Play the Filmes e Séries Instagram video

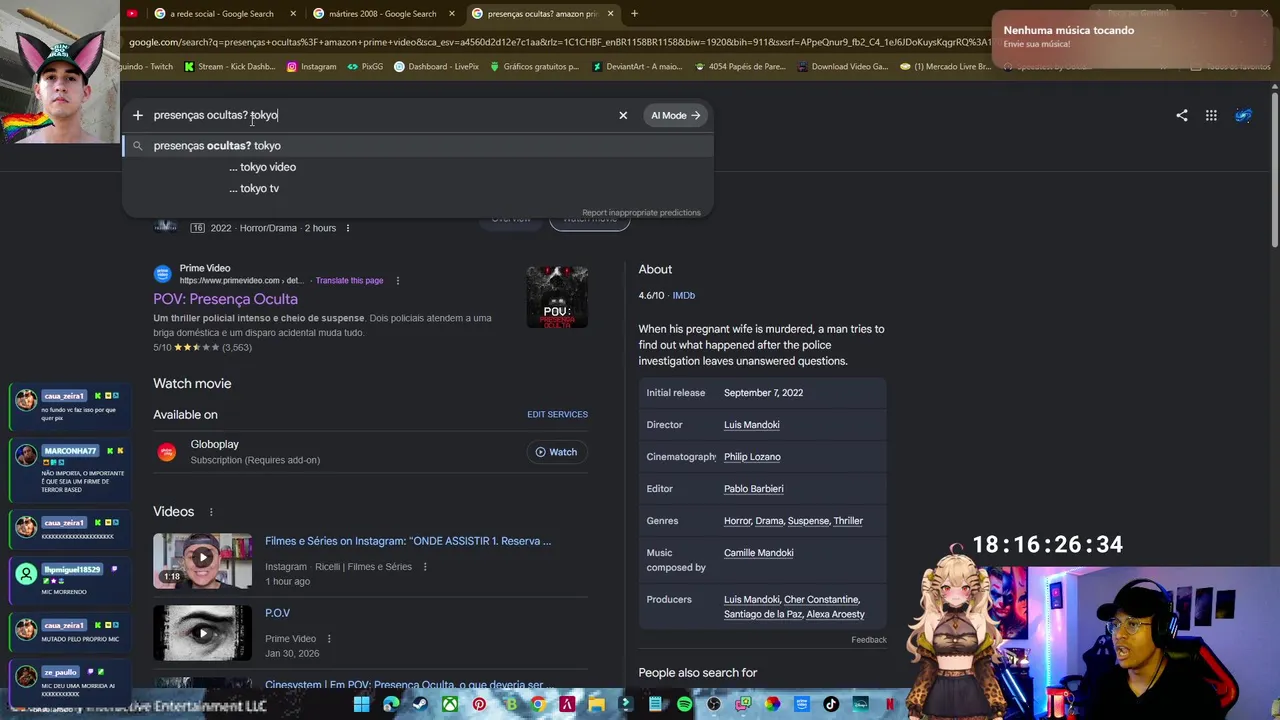point(202,560)
